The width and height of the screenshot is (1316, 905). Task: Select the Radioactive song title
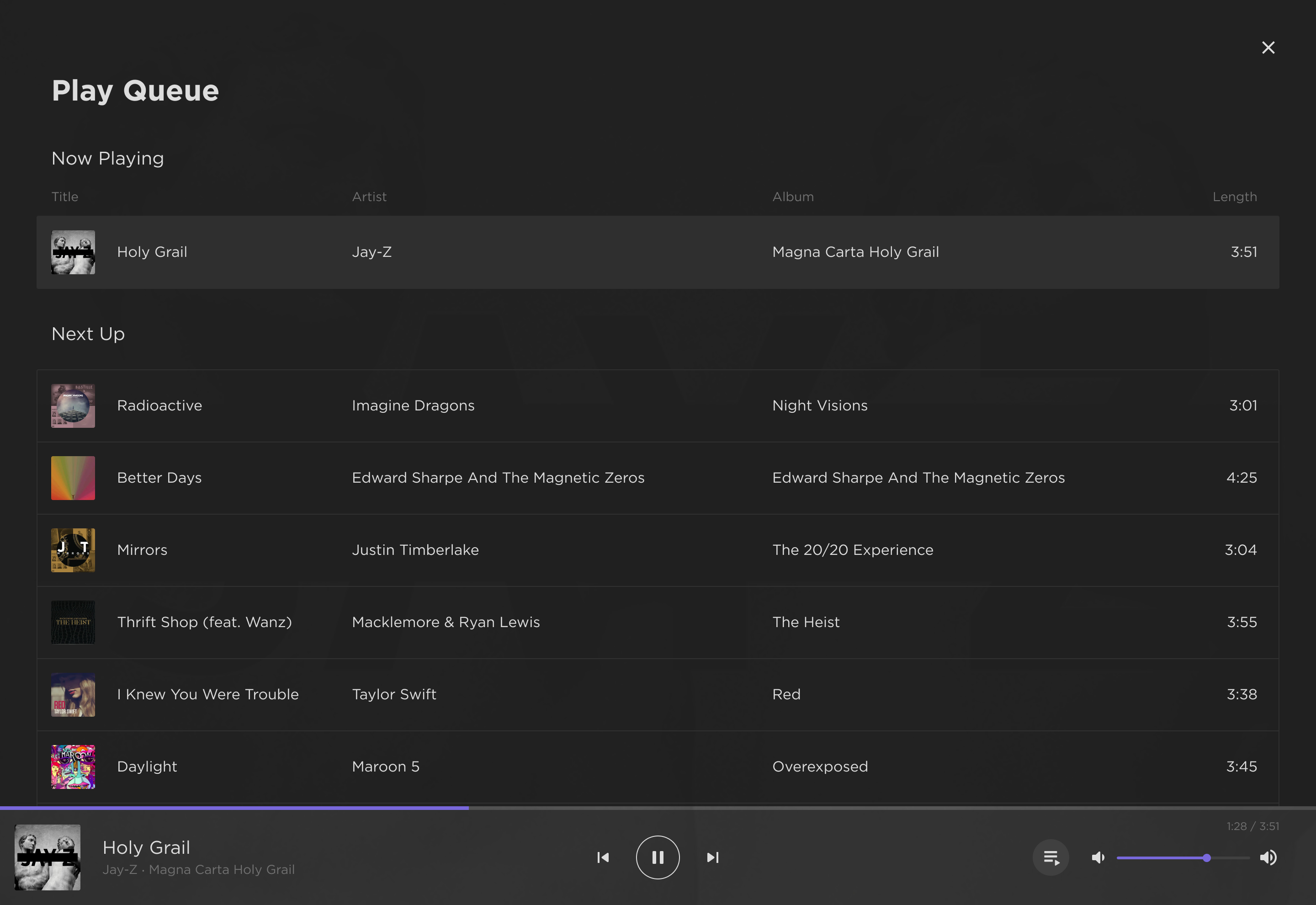coord(159,405)
